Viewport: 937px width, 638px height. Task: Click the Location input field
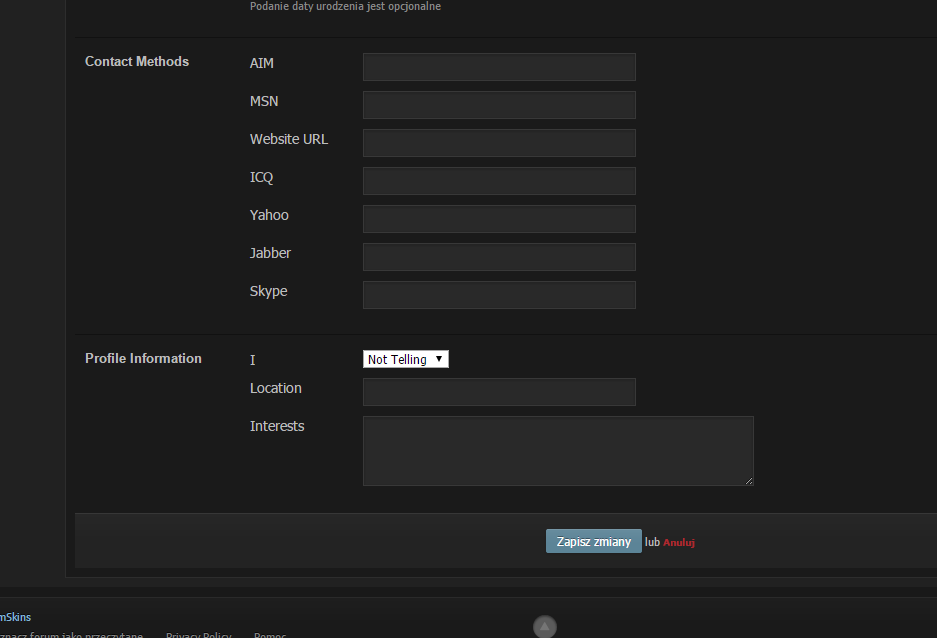tap(498, 392)
